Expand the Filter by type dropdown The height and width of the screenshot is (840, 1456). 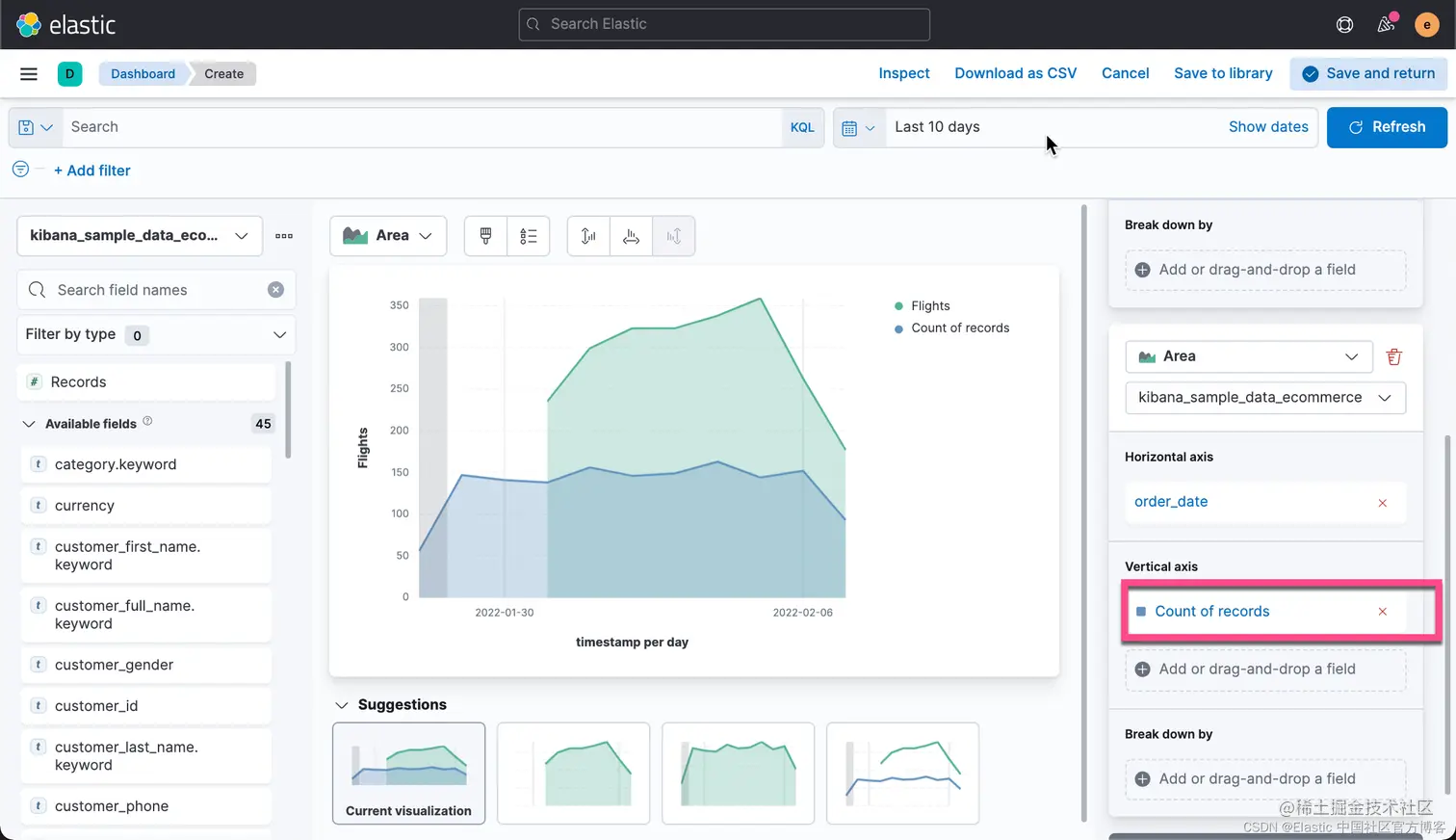coord(156,334)
